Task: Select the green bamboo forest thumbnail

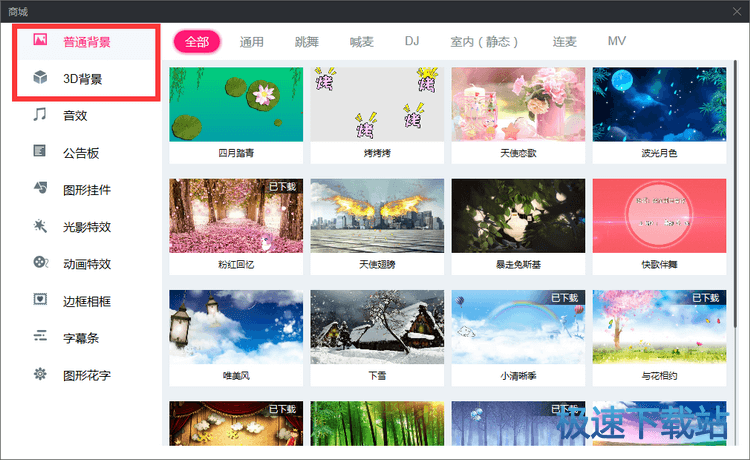Action: click(x=377, y=424)
